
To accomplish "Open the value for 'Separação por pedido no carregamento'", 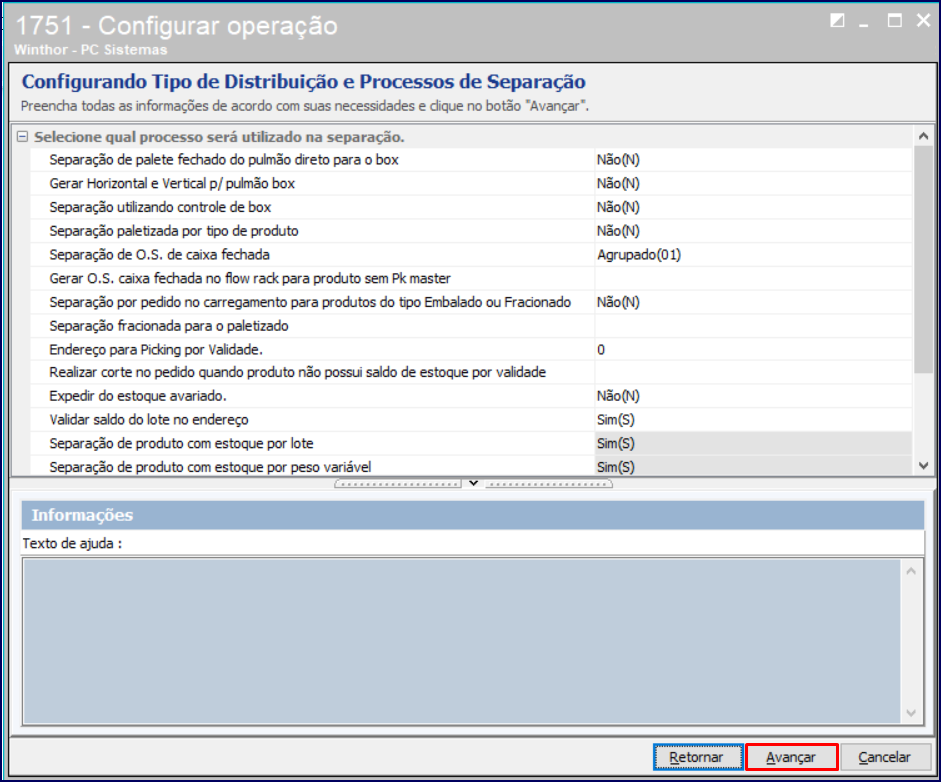I will tap(753, 302).
